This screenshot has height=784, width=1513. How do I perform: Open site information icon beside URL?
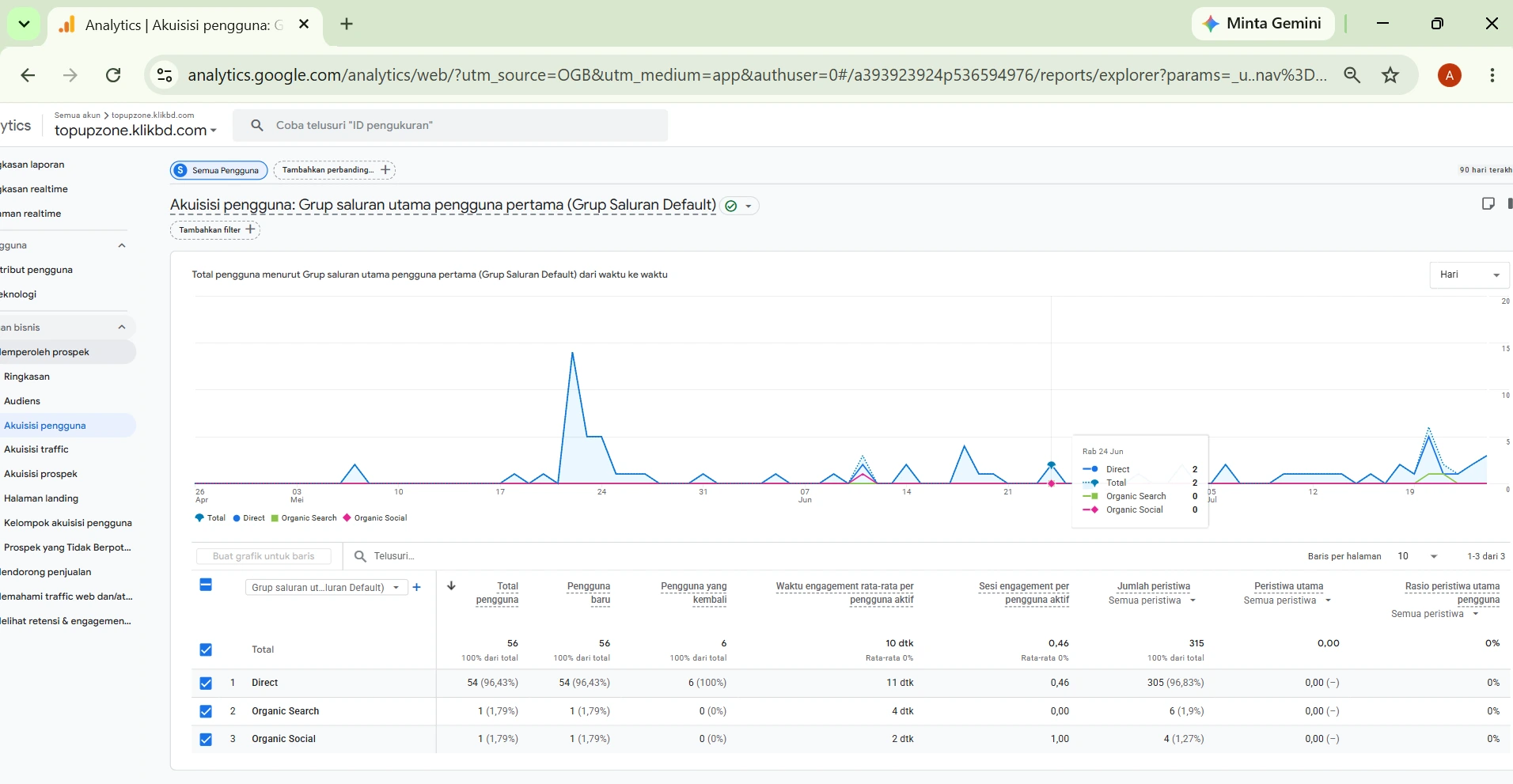tap(165, 75)
